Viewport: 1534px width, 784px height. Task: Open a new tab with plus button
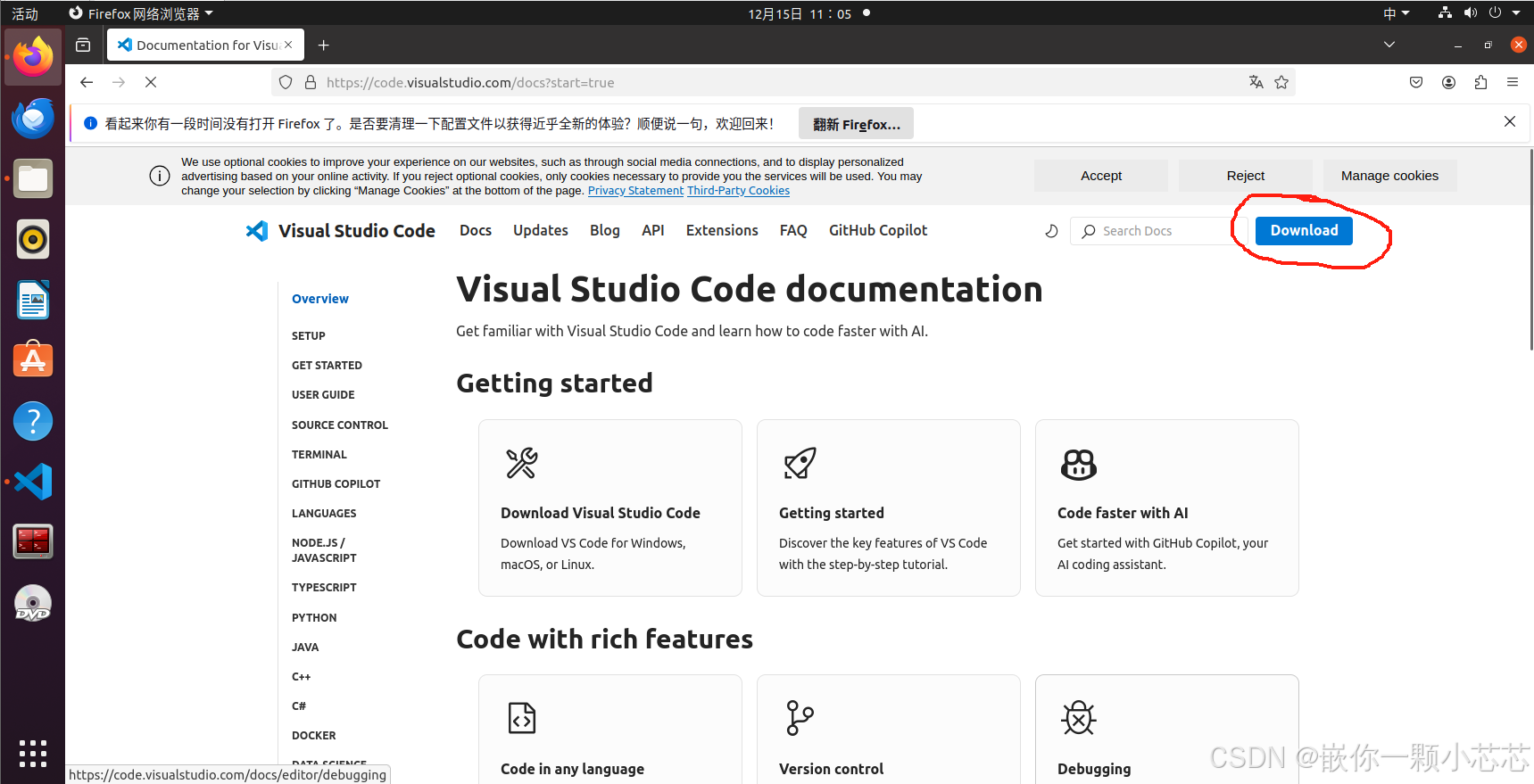324,45
